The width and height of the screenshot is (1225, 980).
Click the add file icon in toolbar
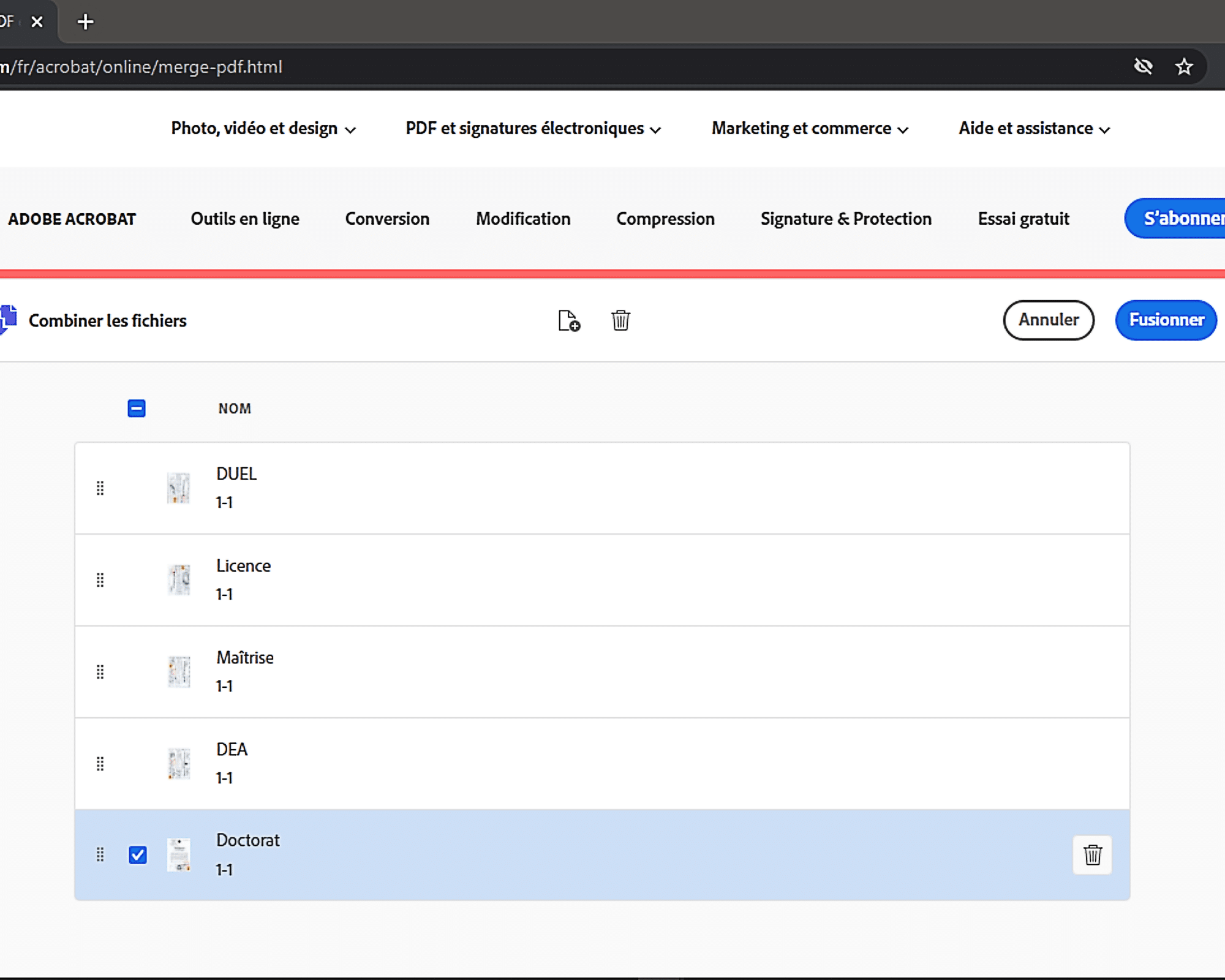[x=569, y=320]
